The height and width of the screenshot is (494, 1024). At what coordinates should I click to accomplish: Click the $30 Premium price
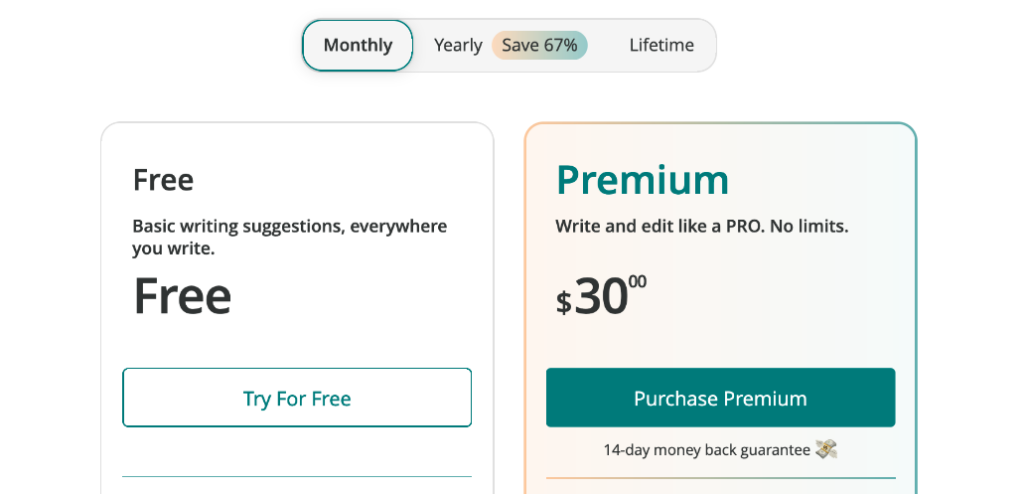point(601,297)
